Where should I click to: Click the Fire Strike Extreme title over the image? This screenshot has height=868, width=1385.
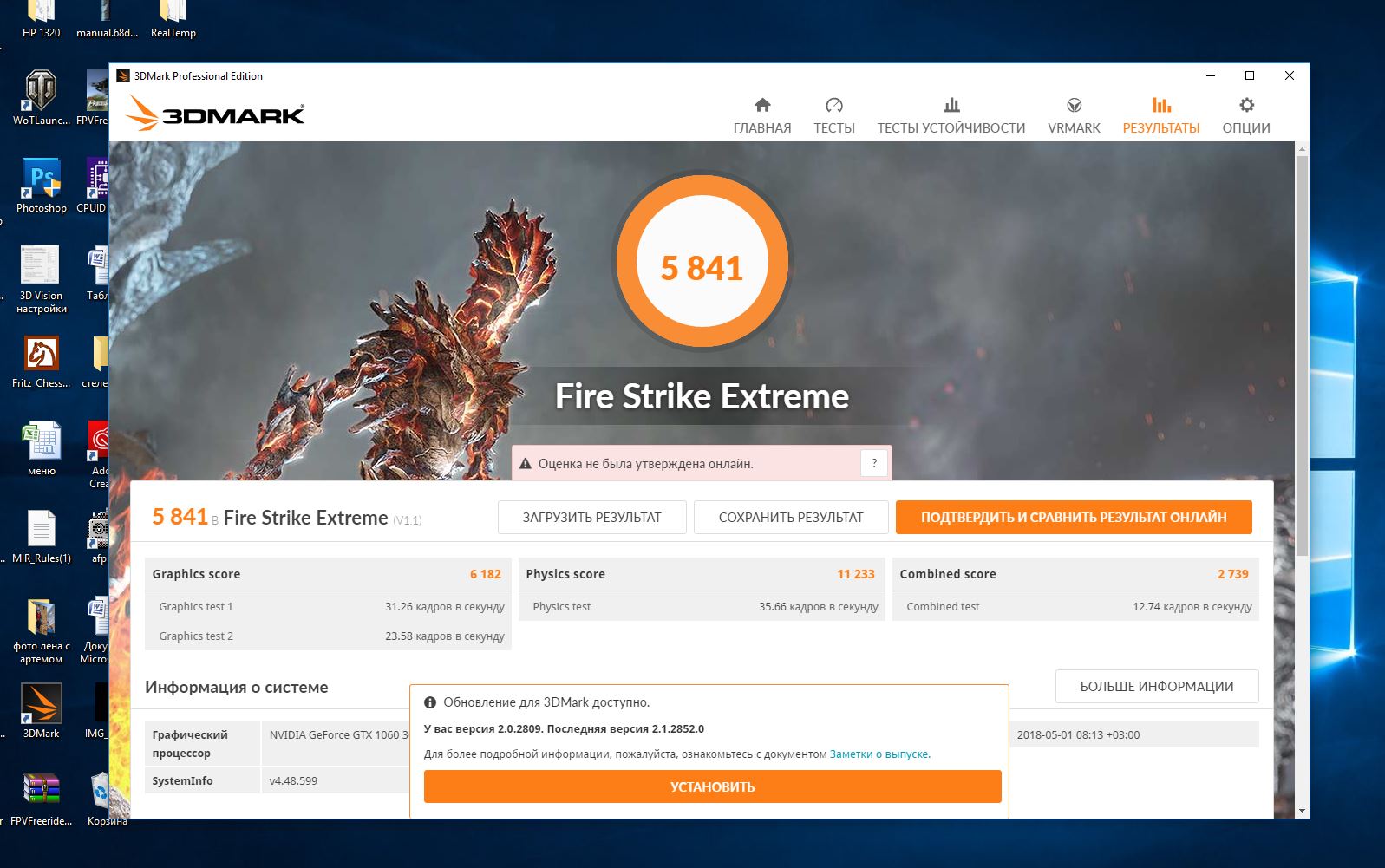(x=702, y=396)
